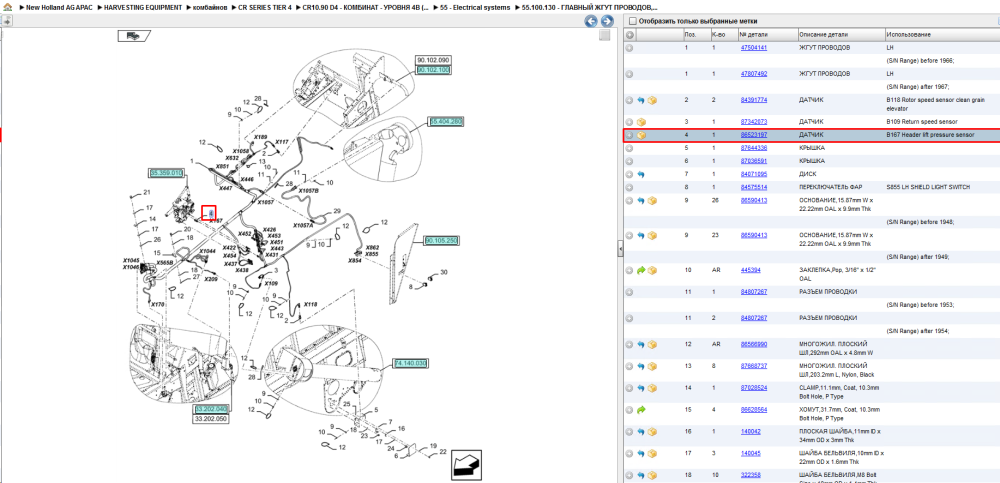This screenshot has width=1000, height=483.
Task: Click the package box icon for part 87342873
Action: point(641,122)
